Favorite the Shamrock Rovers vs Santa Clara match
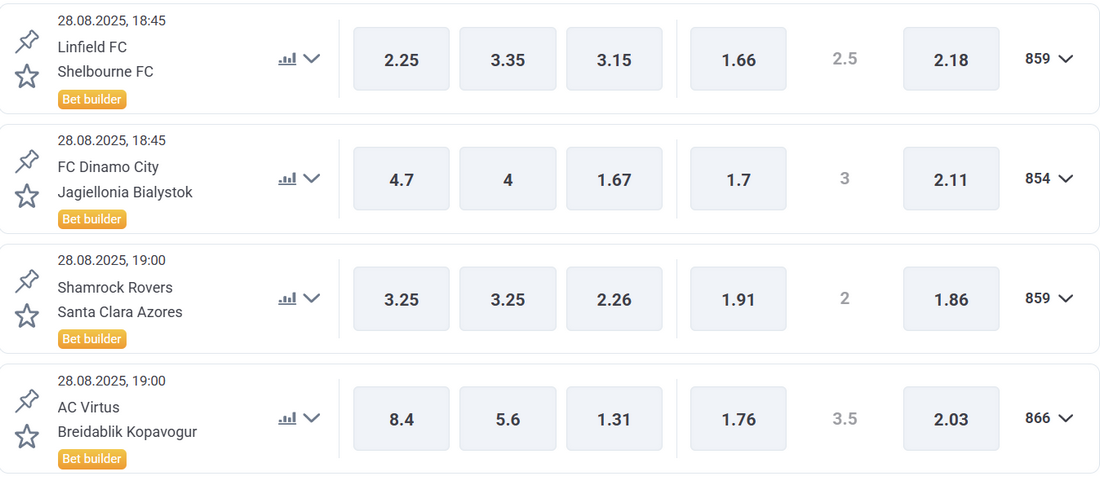Image resolution: width=1100 pixels, height=481 pixels. (27, 316)
